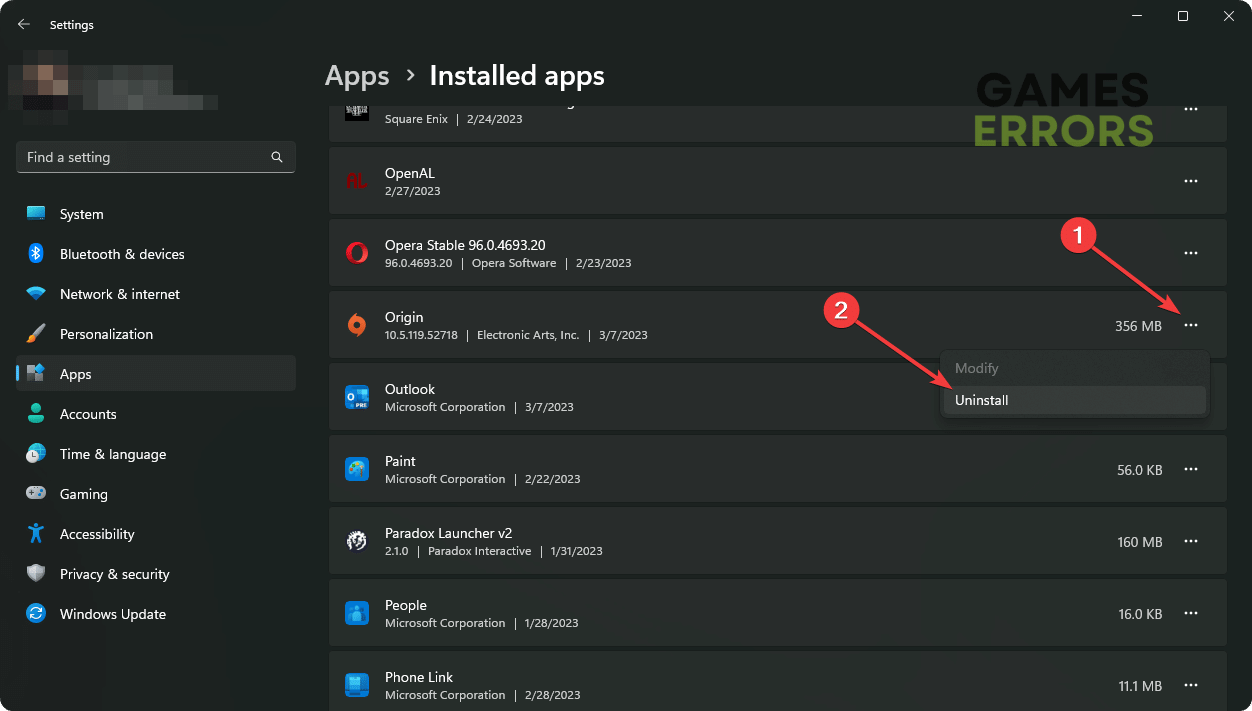Click the search magnifier icon

[277, 157]
